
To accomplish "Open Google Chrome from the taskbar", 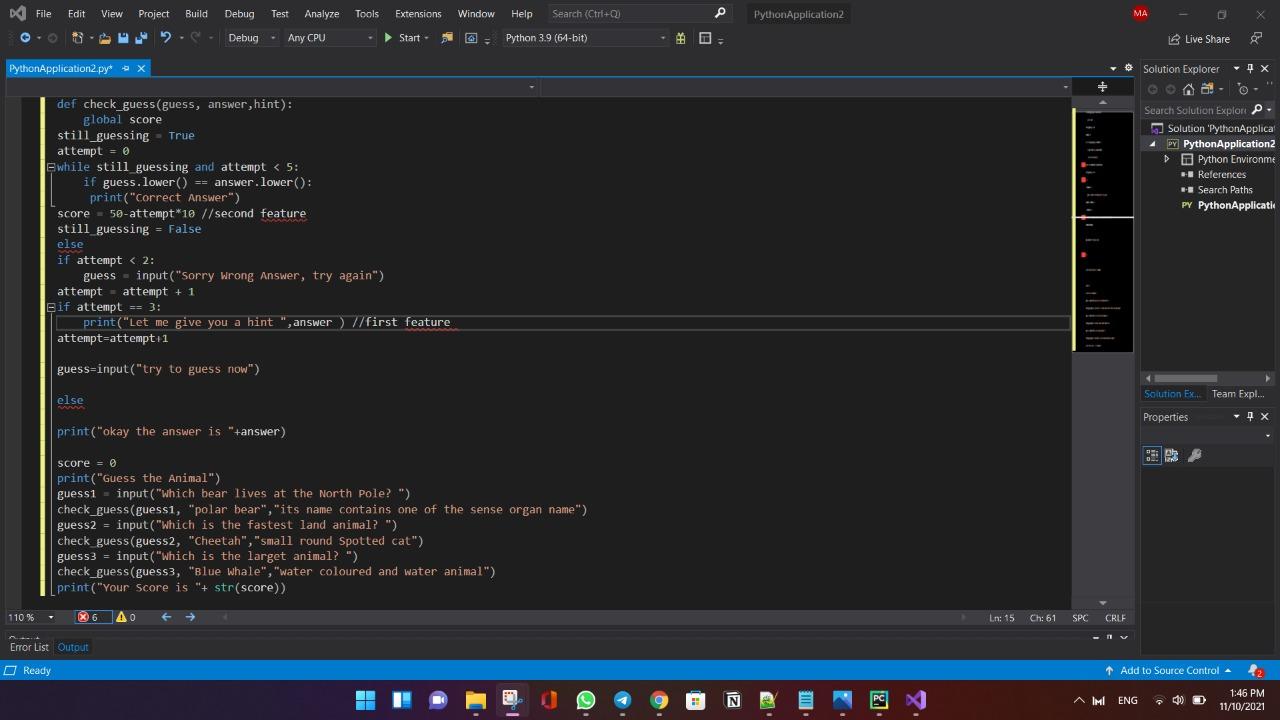I will pos(659,700).
